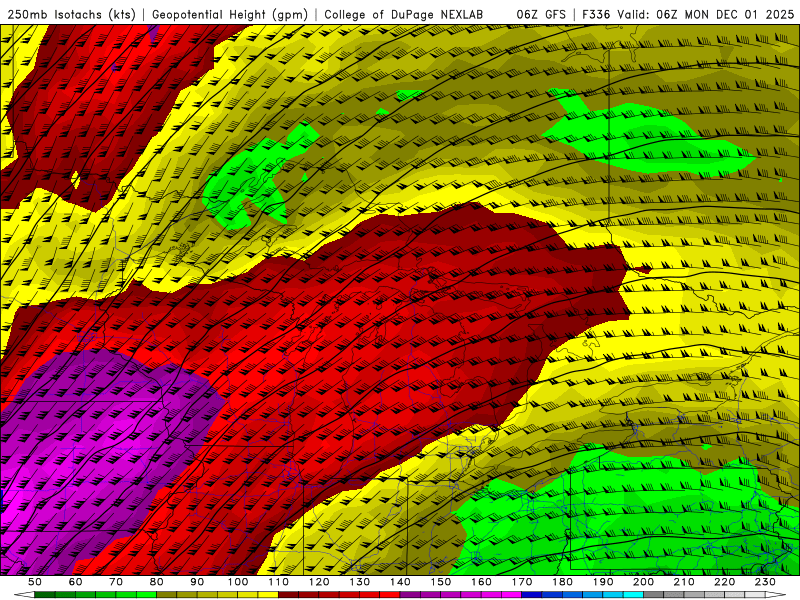Viewport: 800px width, 600px height.
Task: Pick the bright yellow swatch just before 110
Action: tap(268, 595)
